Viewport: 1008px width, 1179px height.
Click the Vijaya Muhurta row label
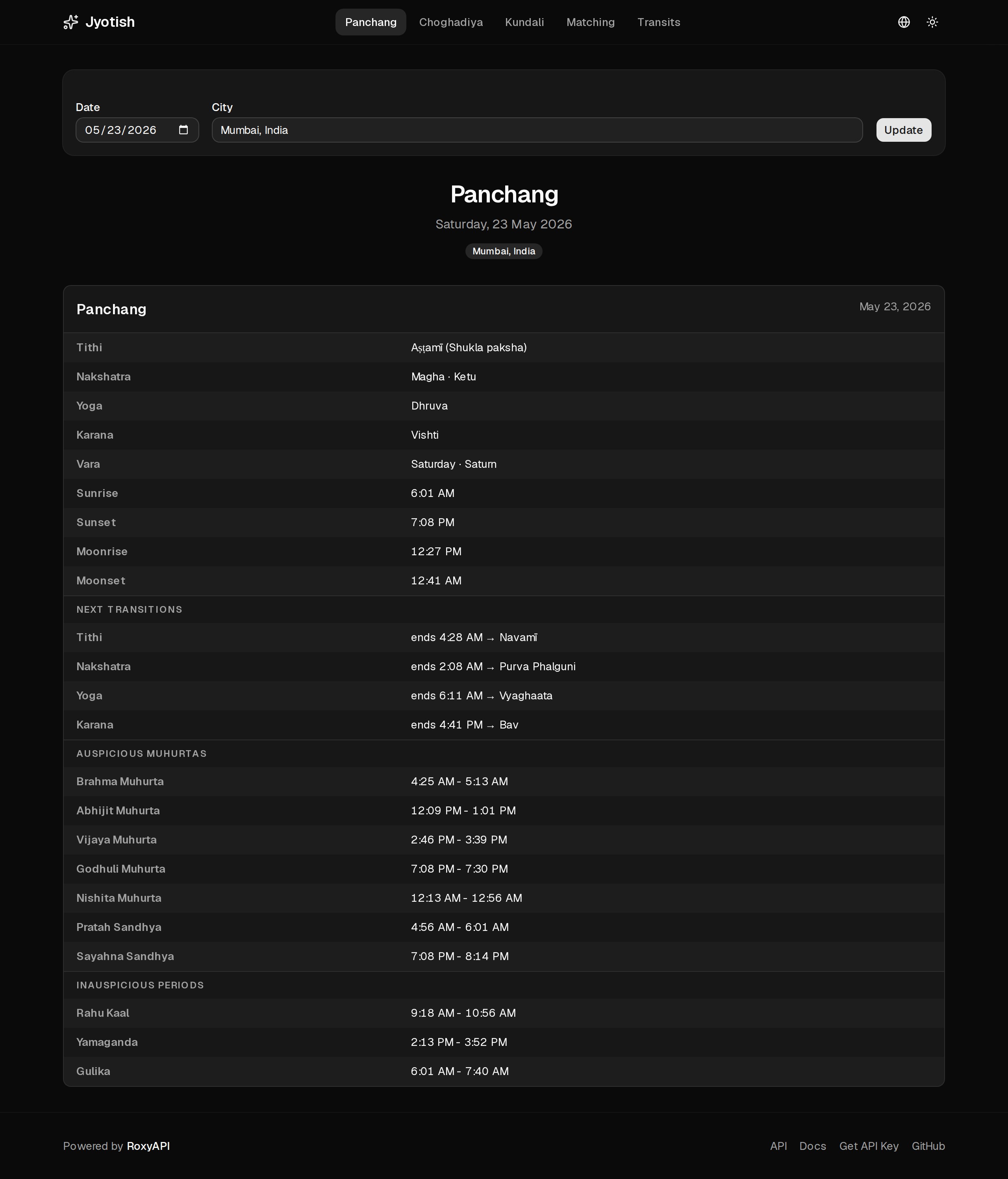coord(116,840)
